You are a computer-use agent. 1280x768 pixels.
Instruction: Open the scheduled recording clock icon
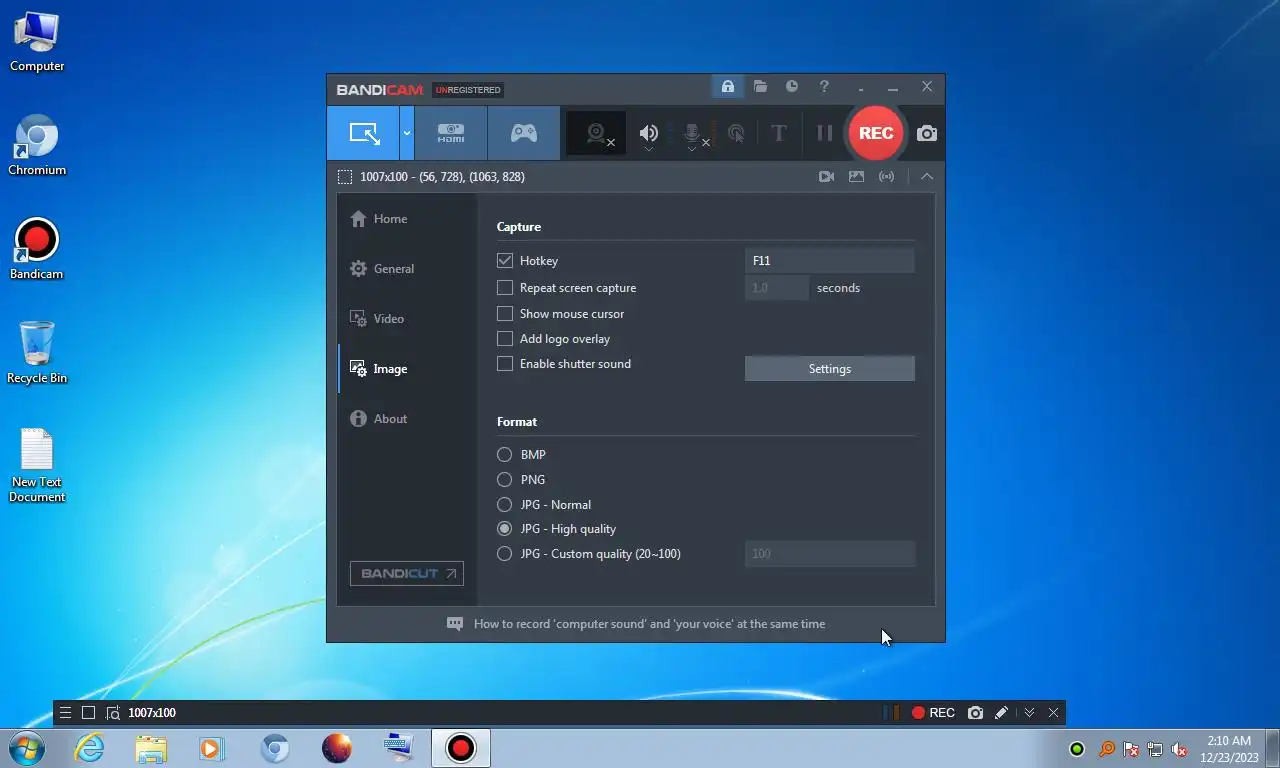click(792, 87)
